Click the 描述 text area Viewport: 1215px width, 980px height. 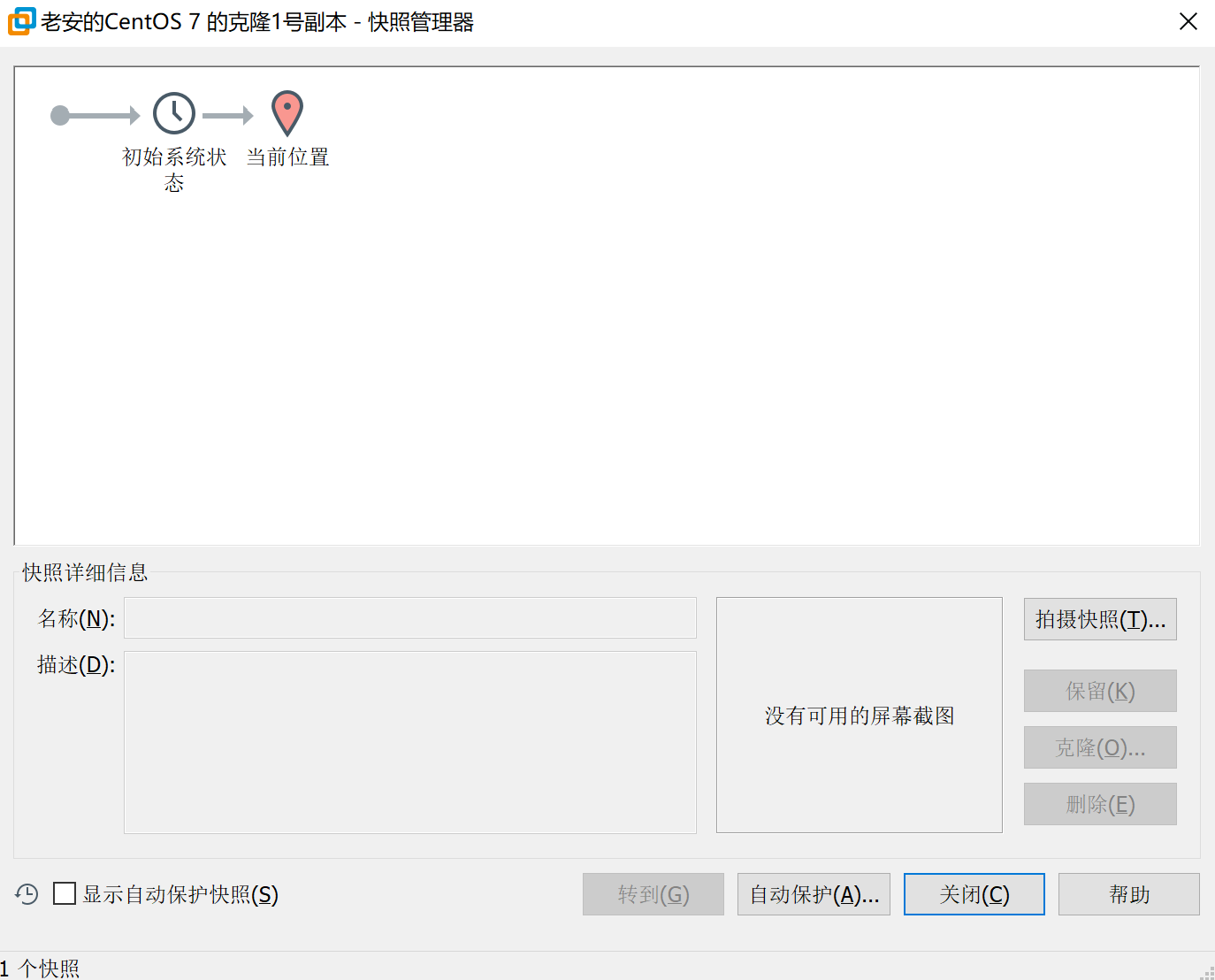[x=410, y=742]
